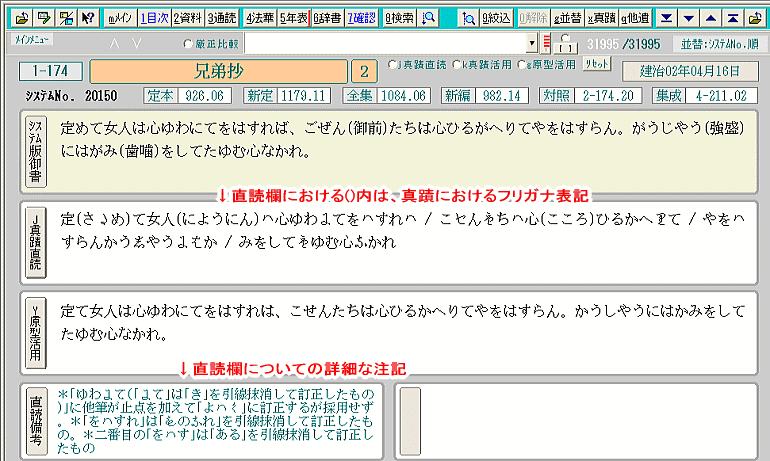Click the record count 31995 /31995
This screenshot has width=770, height=461.
click(x=624, y=44)
